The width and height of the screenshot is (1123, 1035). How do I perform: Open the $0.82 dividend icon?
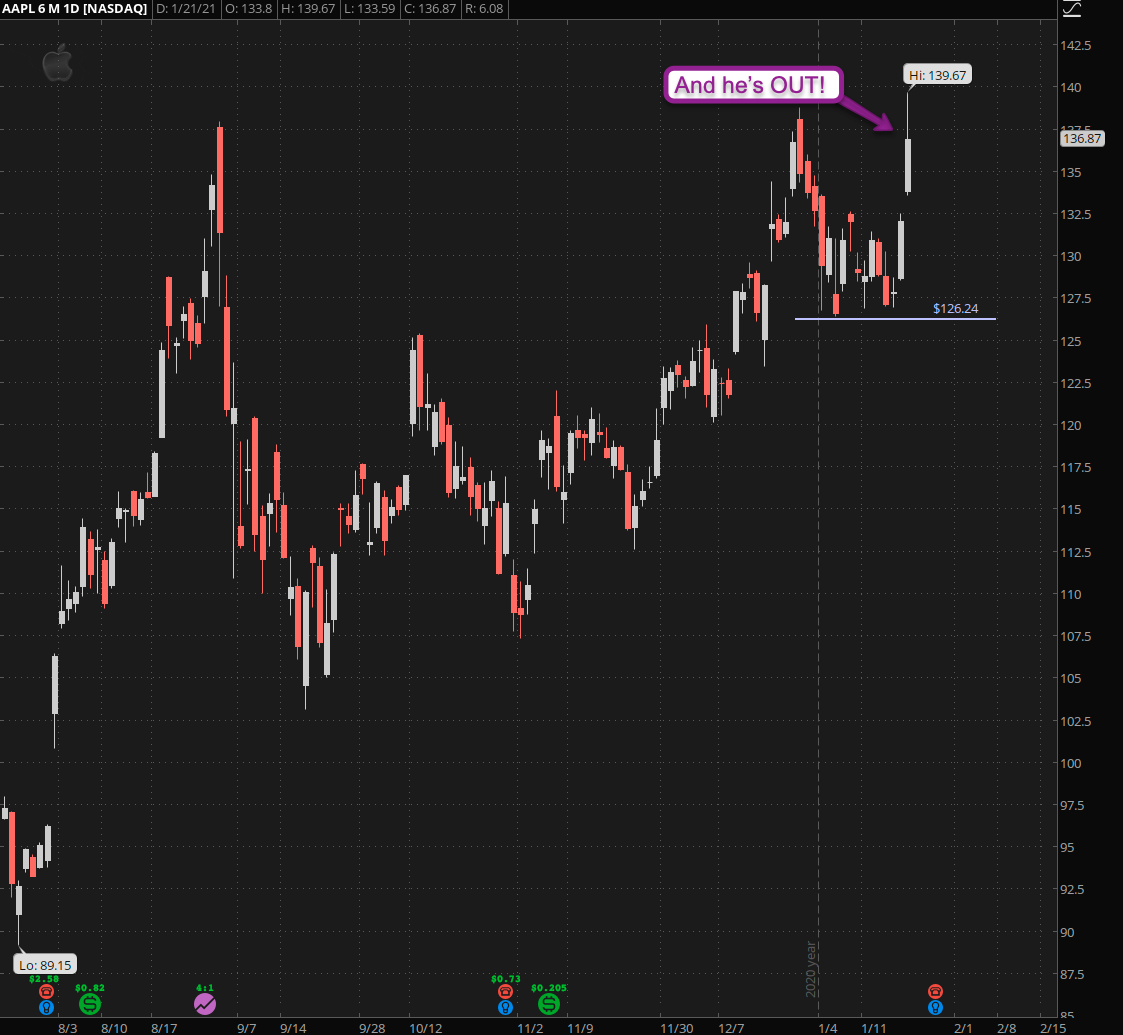click(x=90, y=1004)
